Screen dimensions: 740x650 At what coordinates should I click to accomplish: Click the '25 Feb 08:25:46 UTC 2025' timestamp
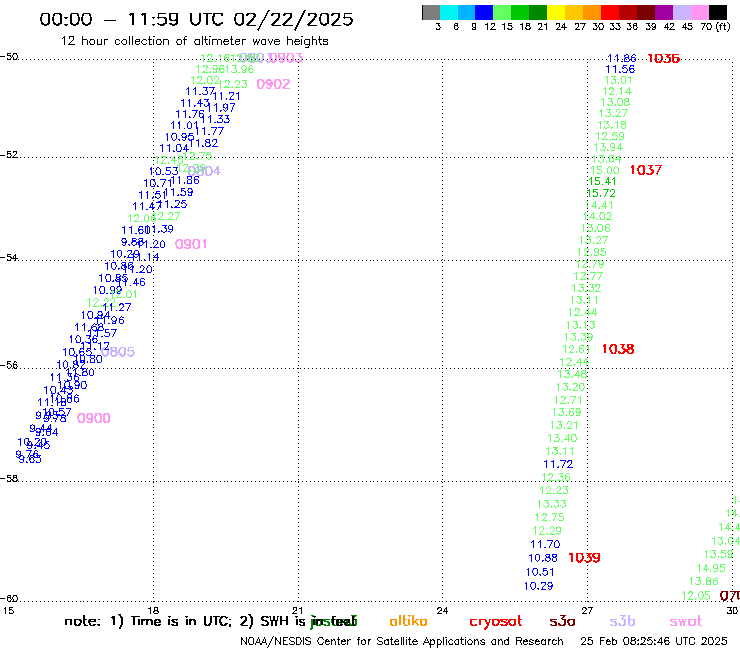click(x=654, y=641)
